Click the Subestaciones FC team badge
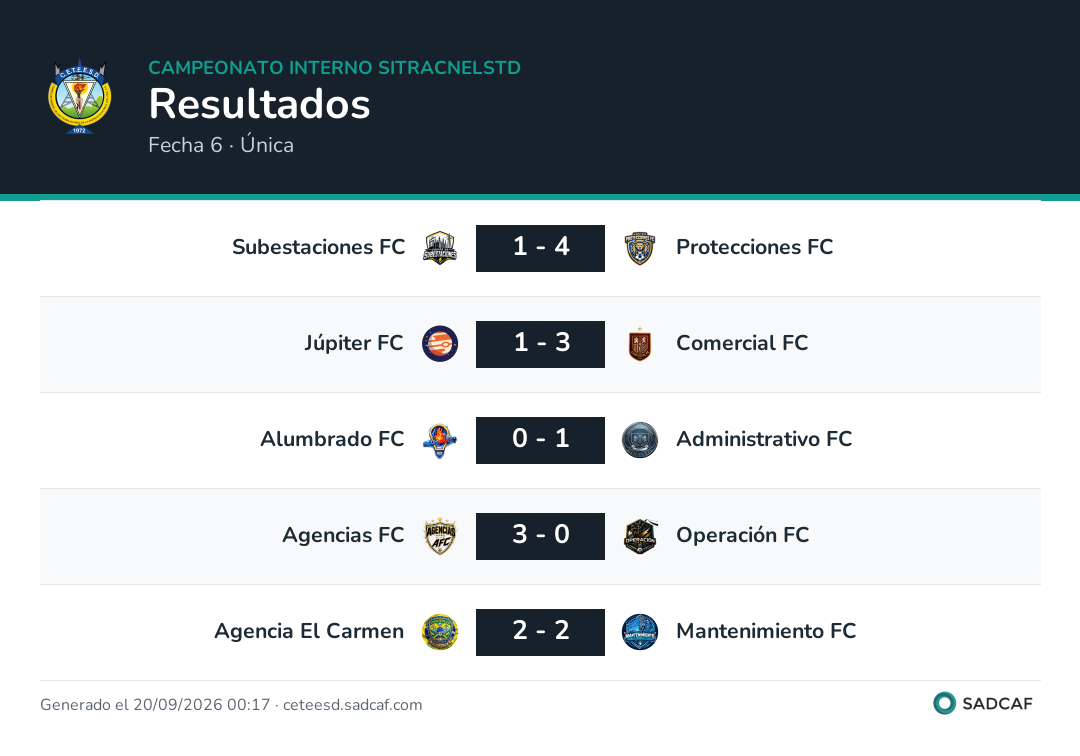The height and width of the screenshot is (756, 1080). pos(440,248)
